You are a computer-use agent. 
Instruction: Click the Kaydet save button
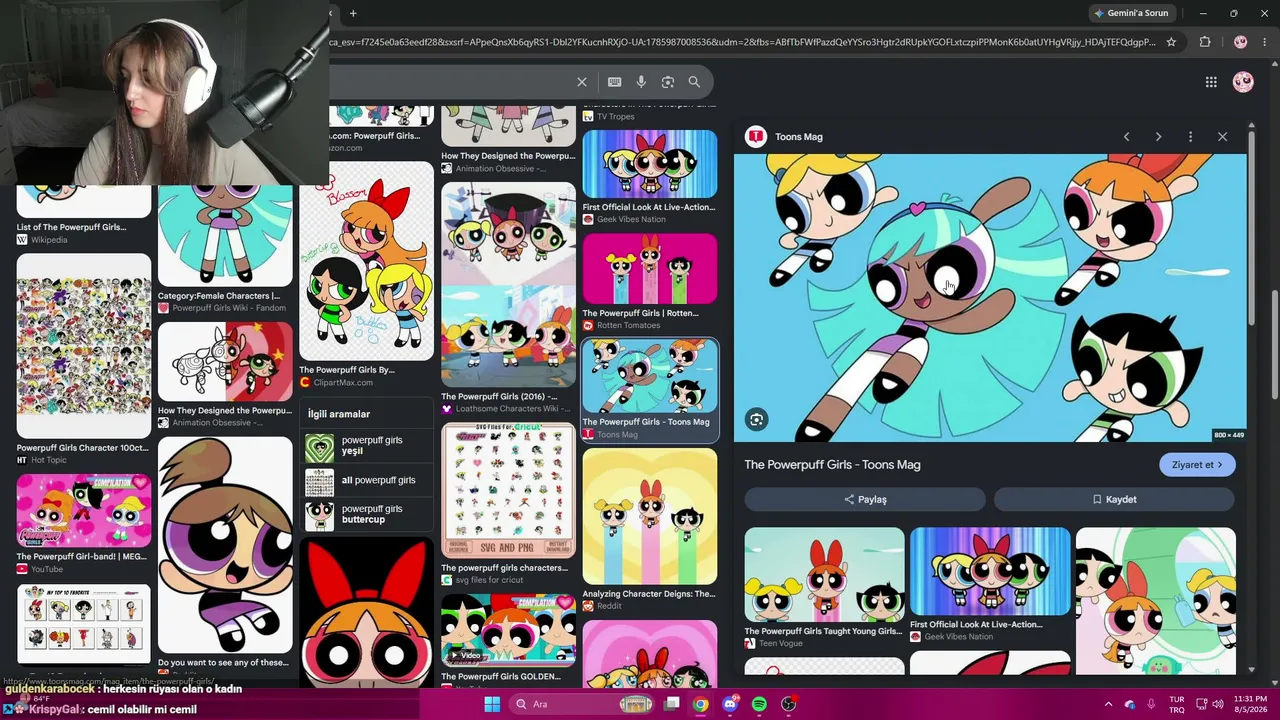(x=1114, y=499)
